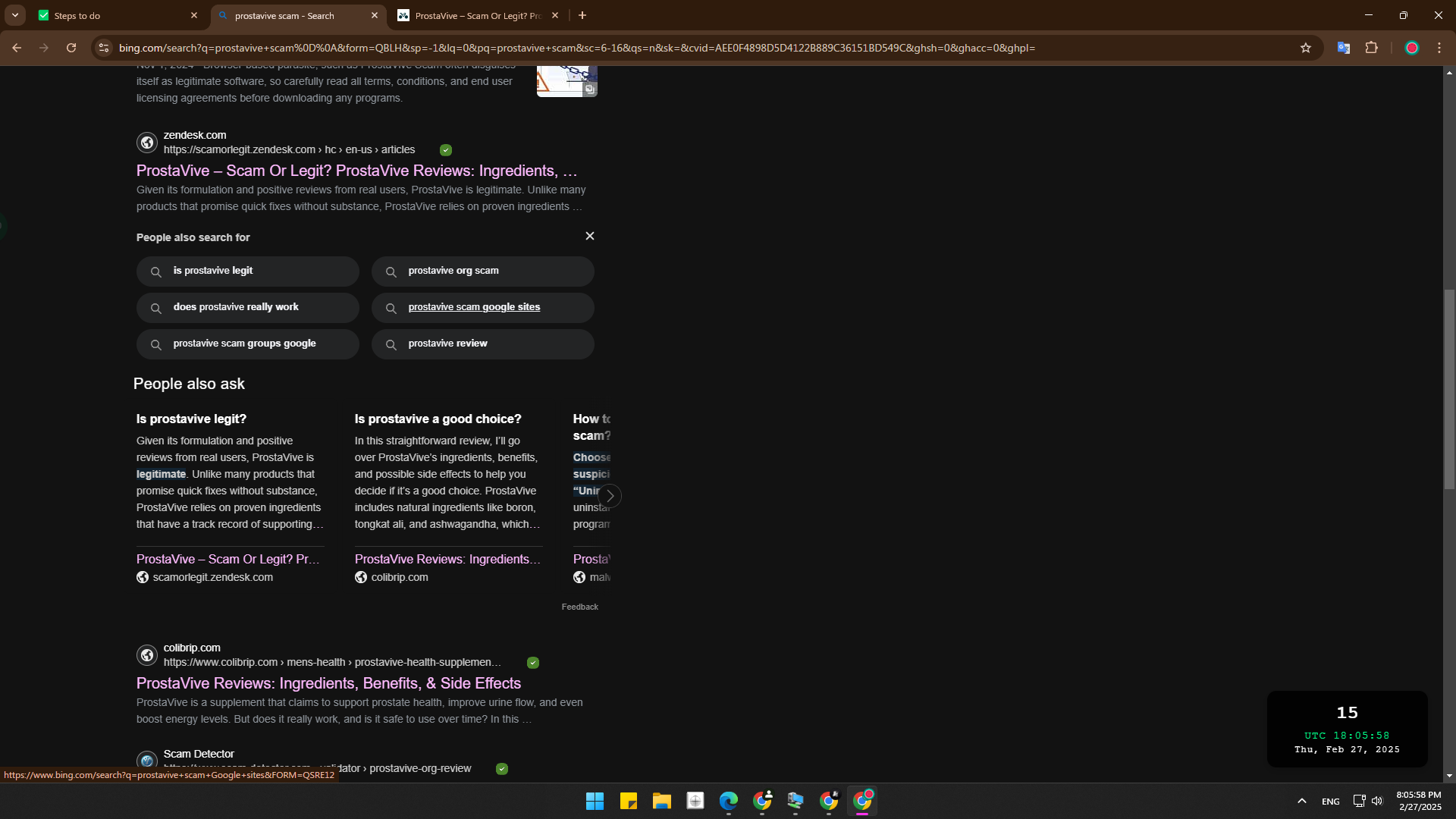This screenshot has width=1456, height=819.
Task: Open the Chrome three-dot menu
Action: pos(1439,48)
